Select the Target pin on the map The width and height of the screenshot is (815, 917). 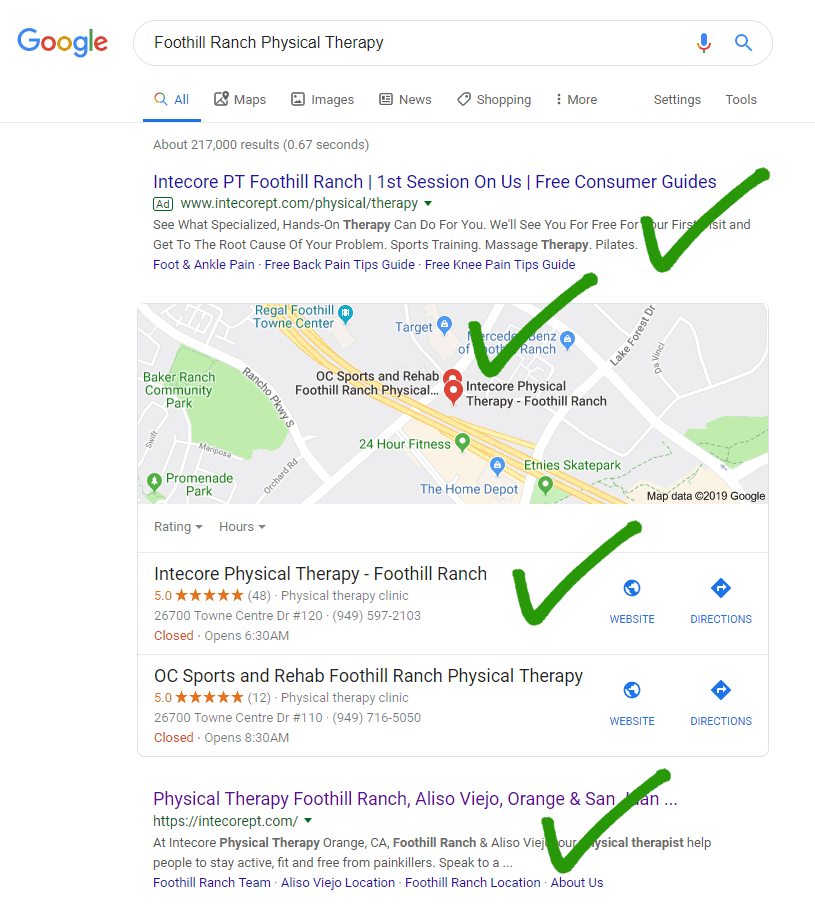point(445,325)
